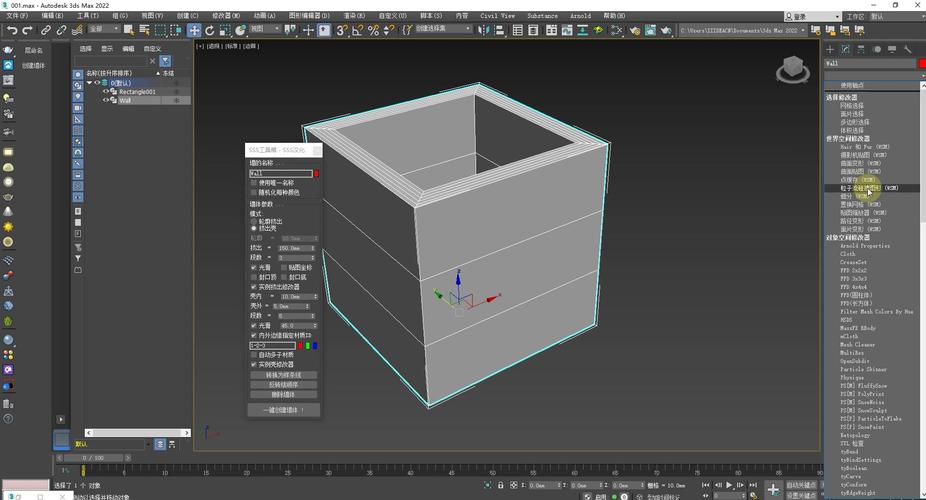Viewport: 926px width, 500px height.
Task: Activate the Select and Scale tool
Action: point(225,30)
